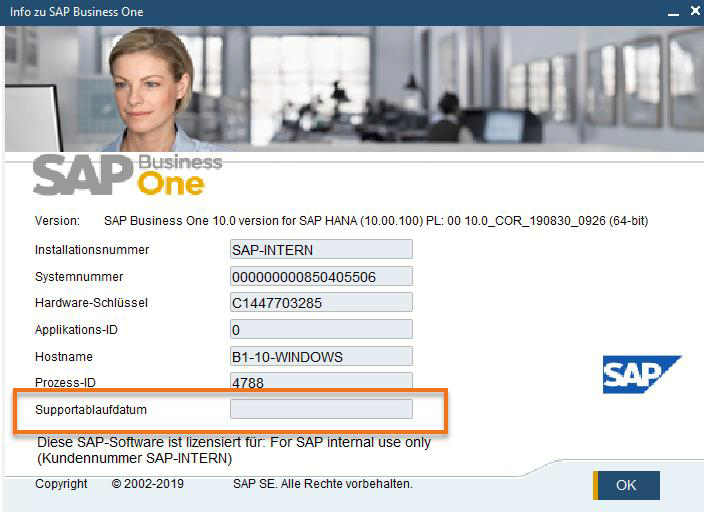Select the Installationsnummer field
704x512 pixels.
321,249
